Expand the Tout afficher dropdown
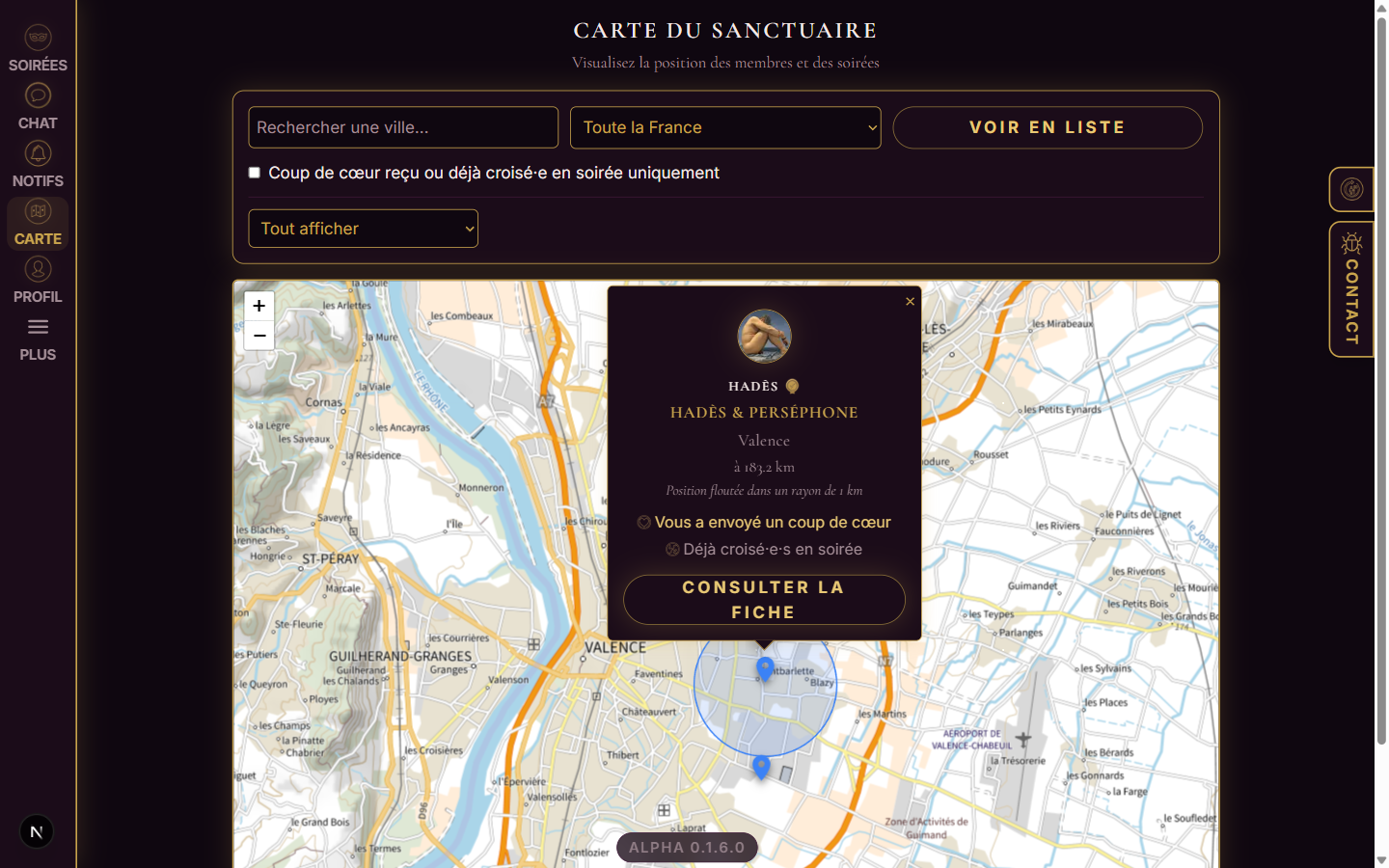 364,229
